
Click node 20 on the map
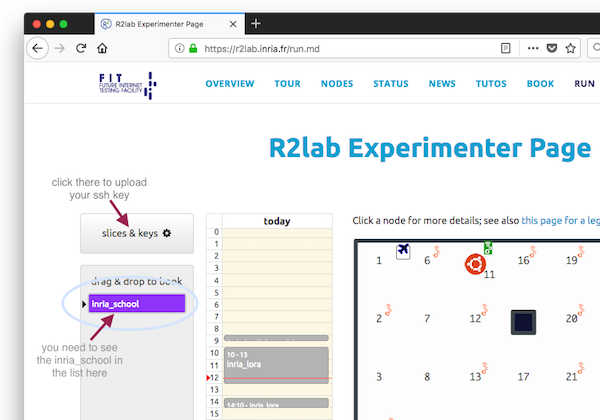coord(572,319)
